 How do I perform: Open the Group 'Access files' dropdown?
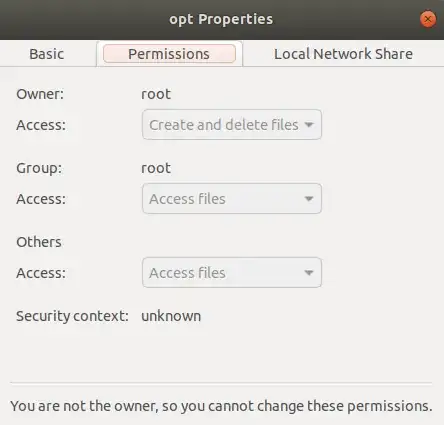tap(232, 199)
